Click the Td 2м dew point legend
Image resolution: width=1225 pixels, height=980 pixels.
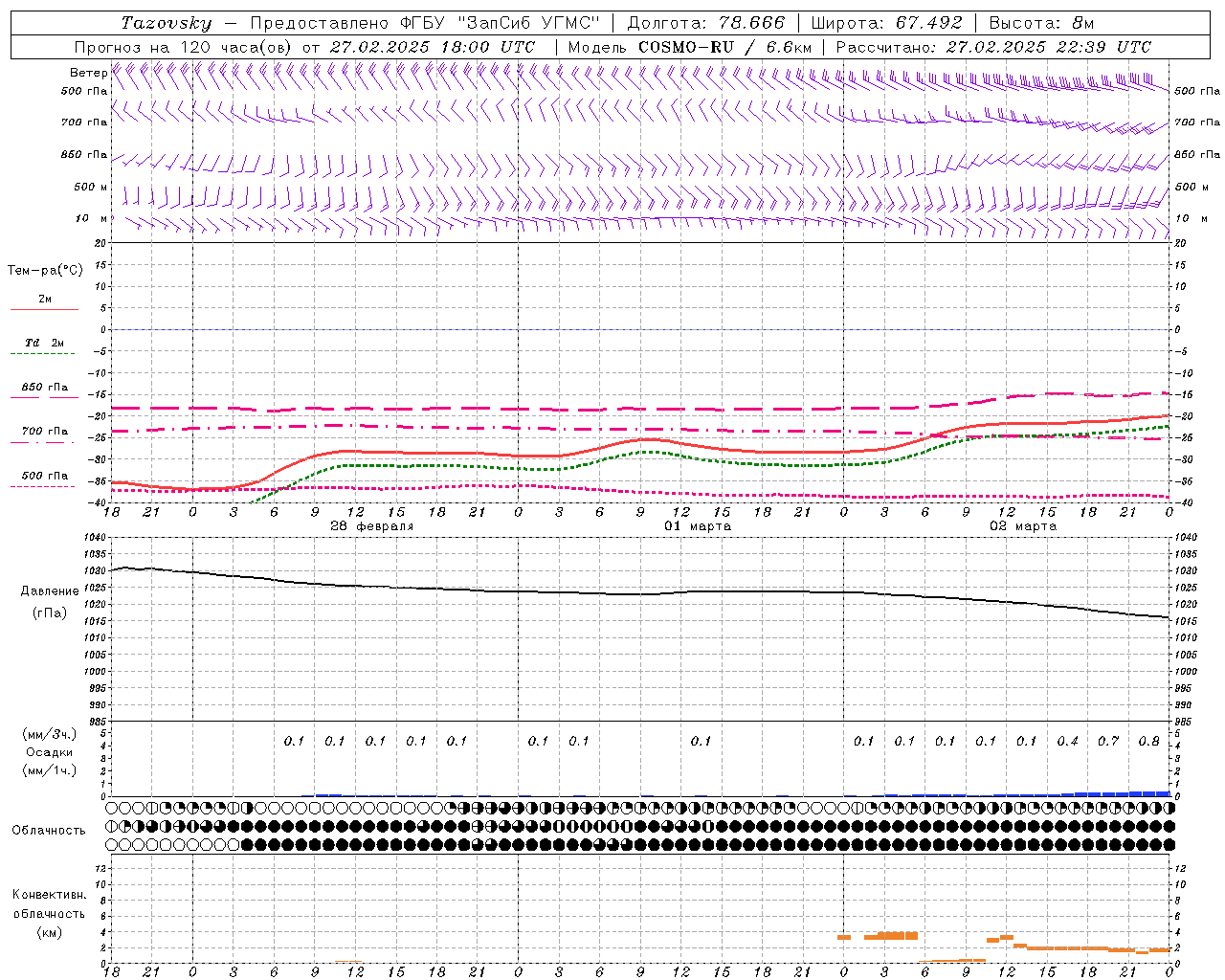pyautogui.click(x=44, y=343)
